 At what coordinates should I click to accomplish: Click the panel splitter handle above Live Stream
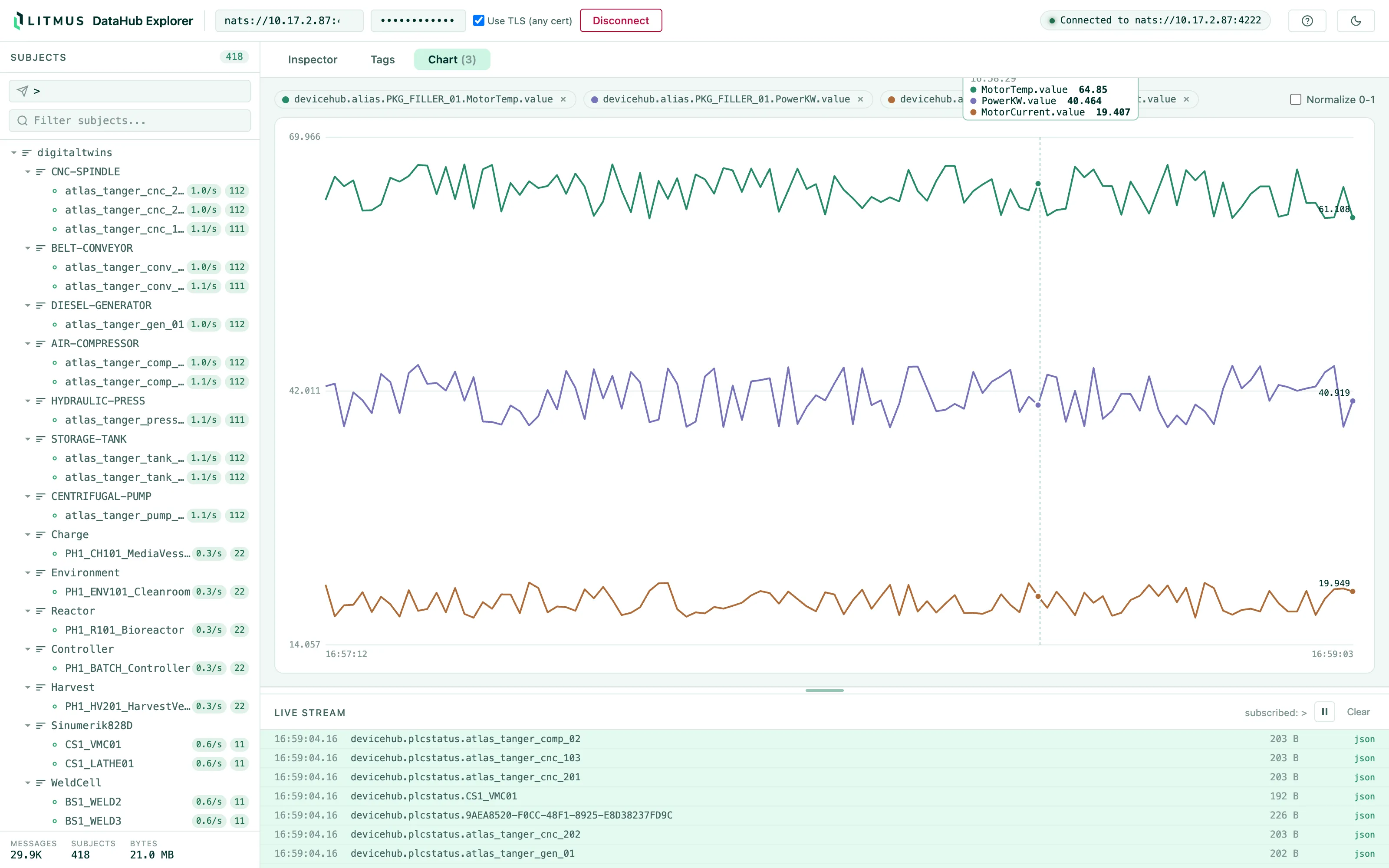824,690
